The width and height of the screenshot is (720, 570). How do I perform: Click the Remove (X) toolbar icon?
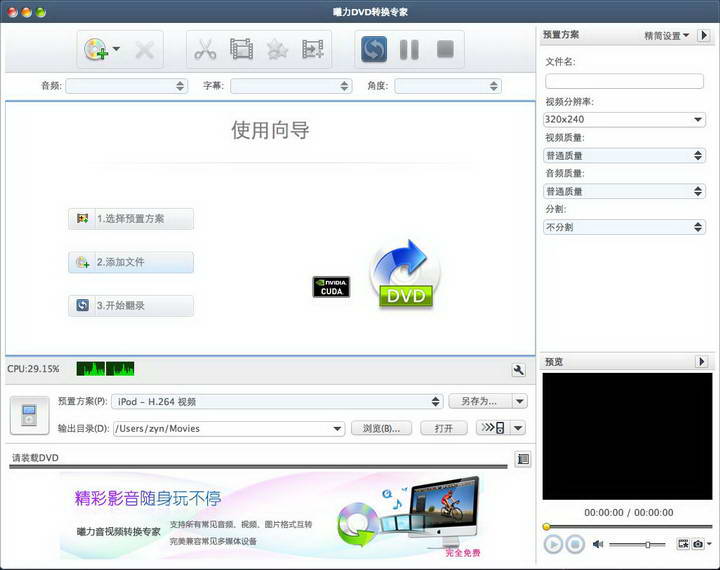click(x=145, y=50)
